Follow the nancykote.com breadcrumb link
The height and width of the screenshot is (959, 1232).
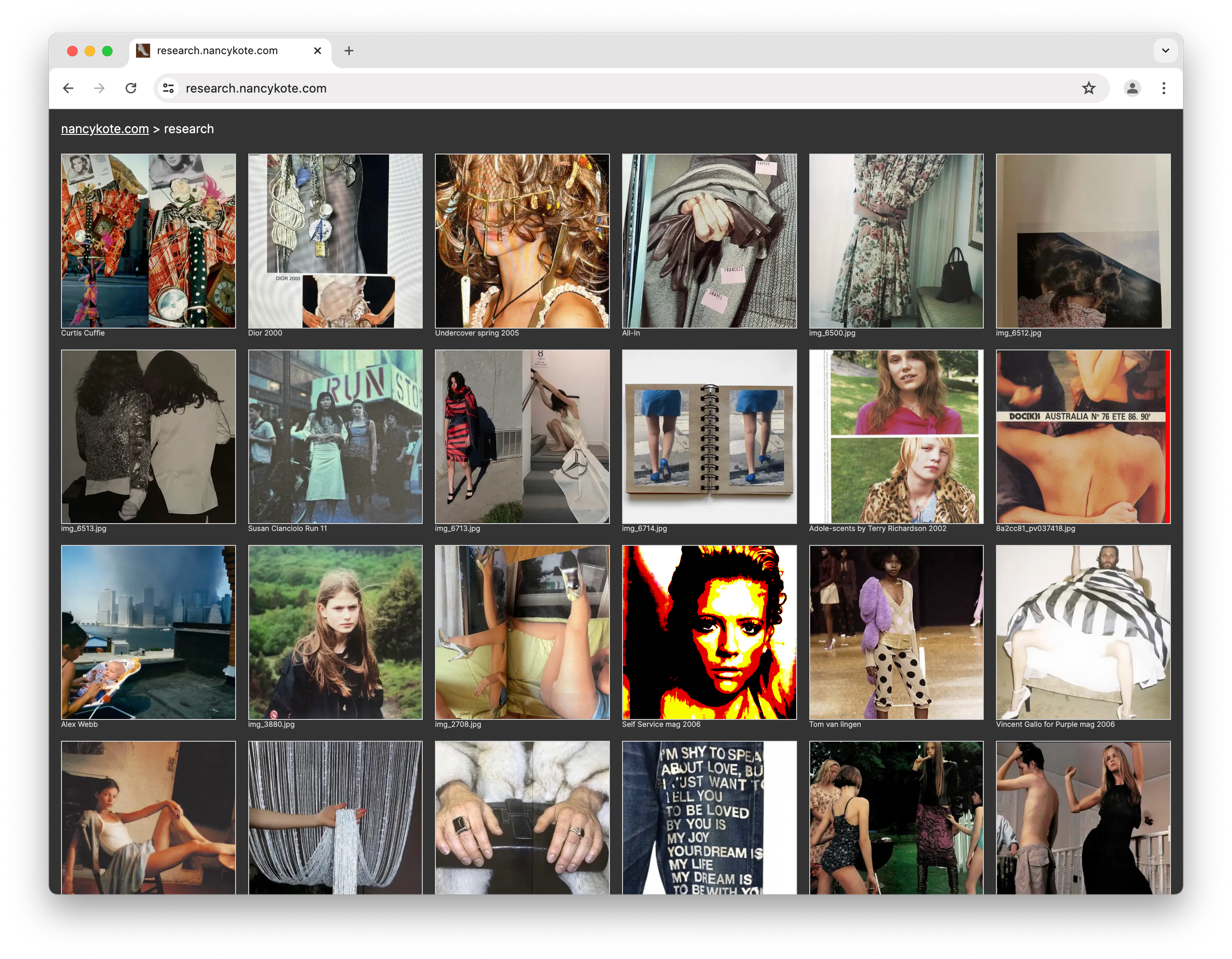coord(105,129)
